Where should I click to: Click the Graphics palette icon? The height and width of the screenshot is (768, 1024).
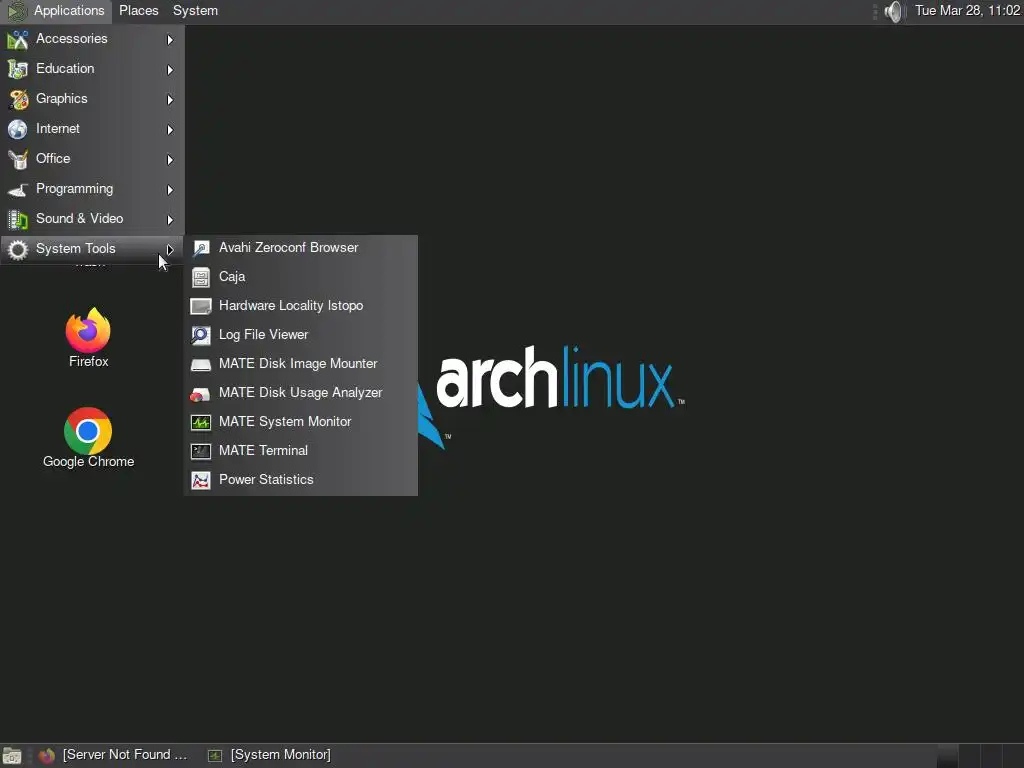coord(18,99)
